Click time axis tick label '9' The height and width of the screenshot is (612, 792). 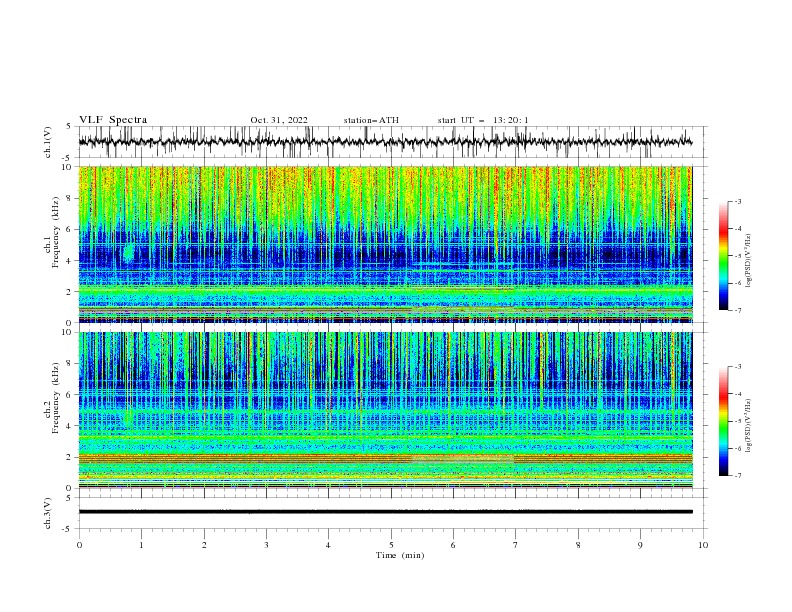coord(640,545)
